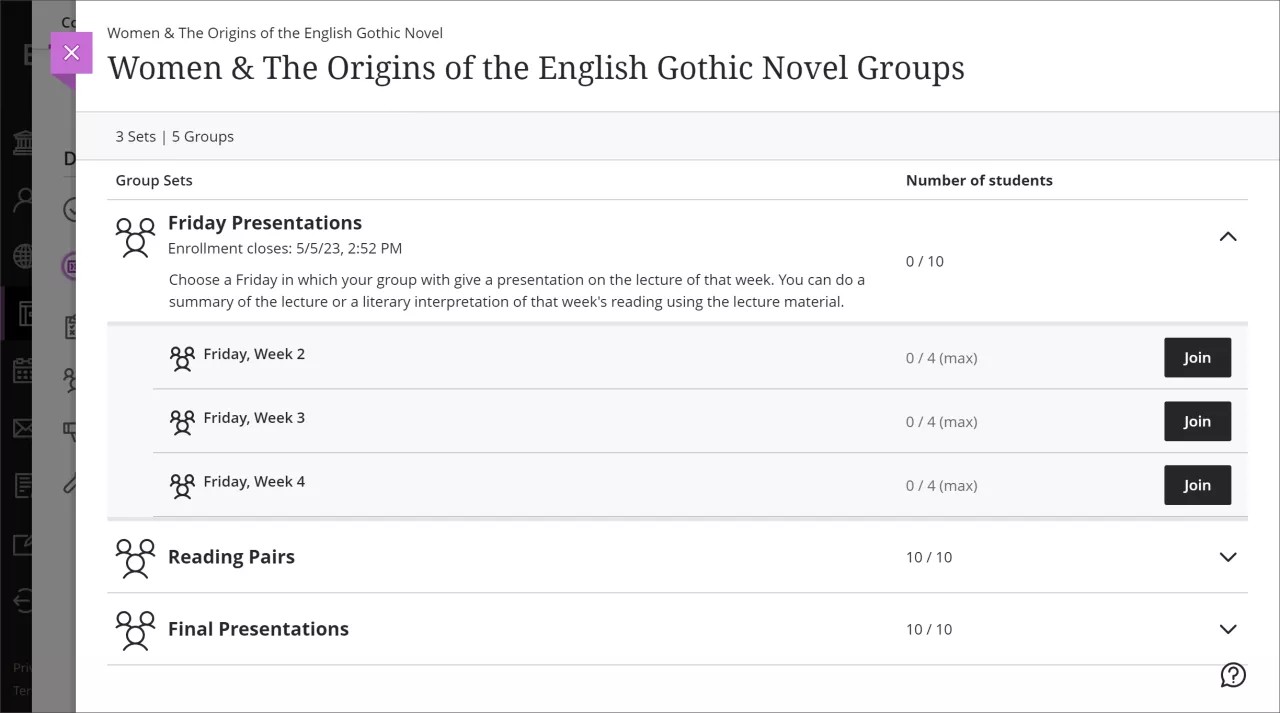
Task: Join the Friday, Week 4 group
Action: (x=1197, y=485)
